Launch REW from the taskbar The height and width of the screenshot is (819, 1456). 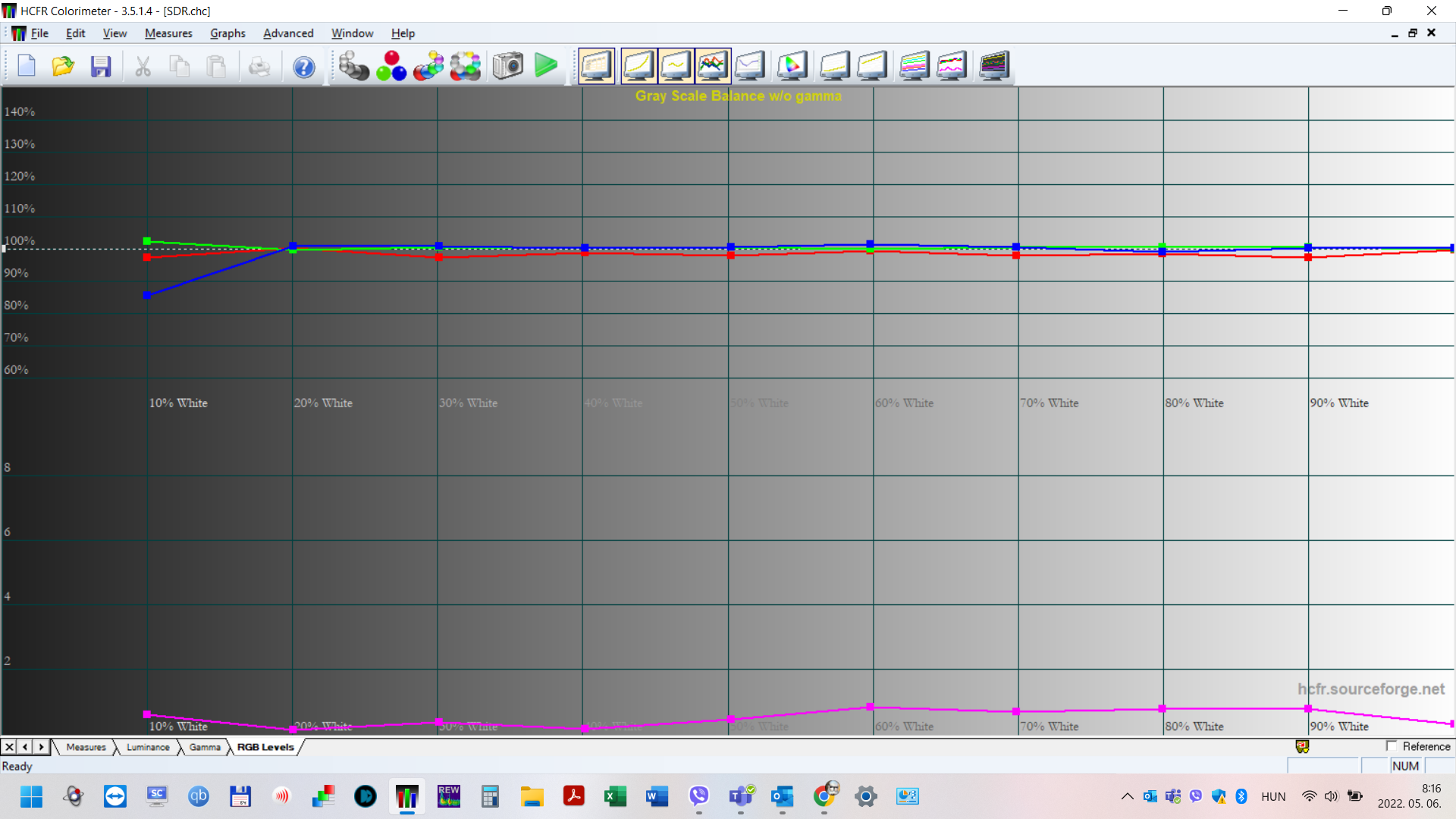tap(448, 796)
